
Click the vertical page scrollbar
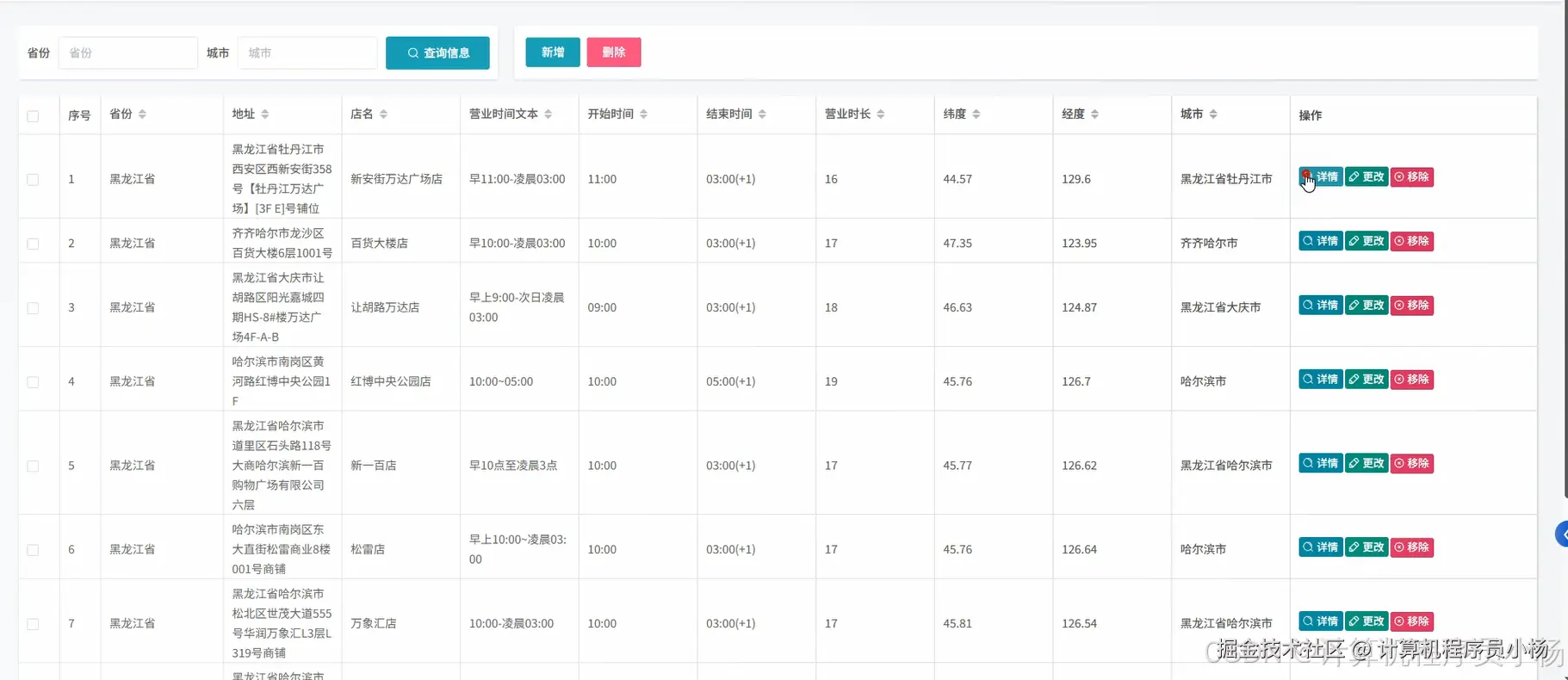(x=1565, y=250)
